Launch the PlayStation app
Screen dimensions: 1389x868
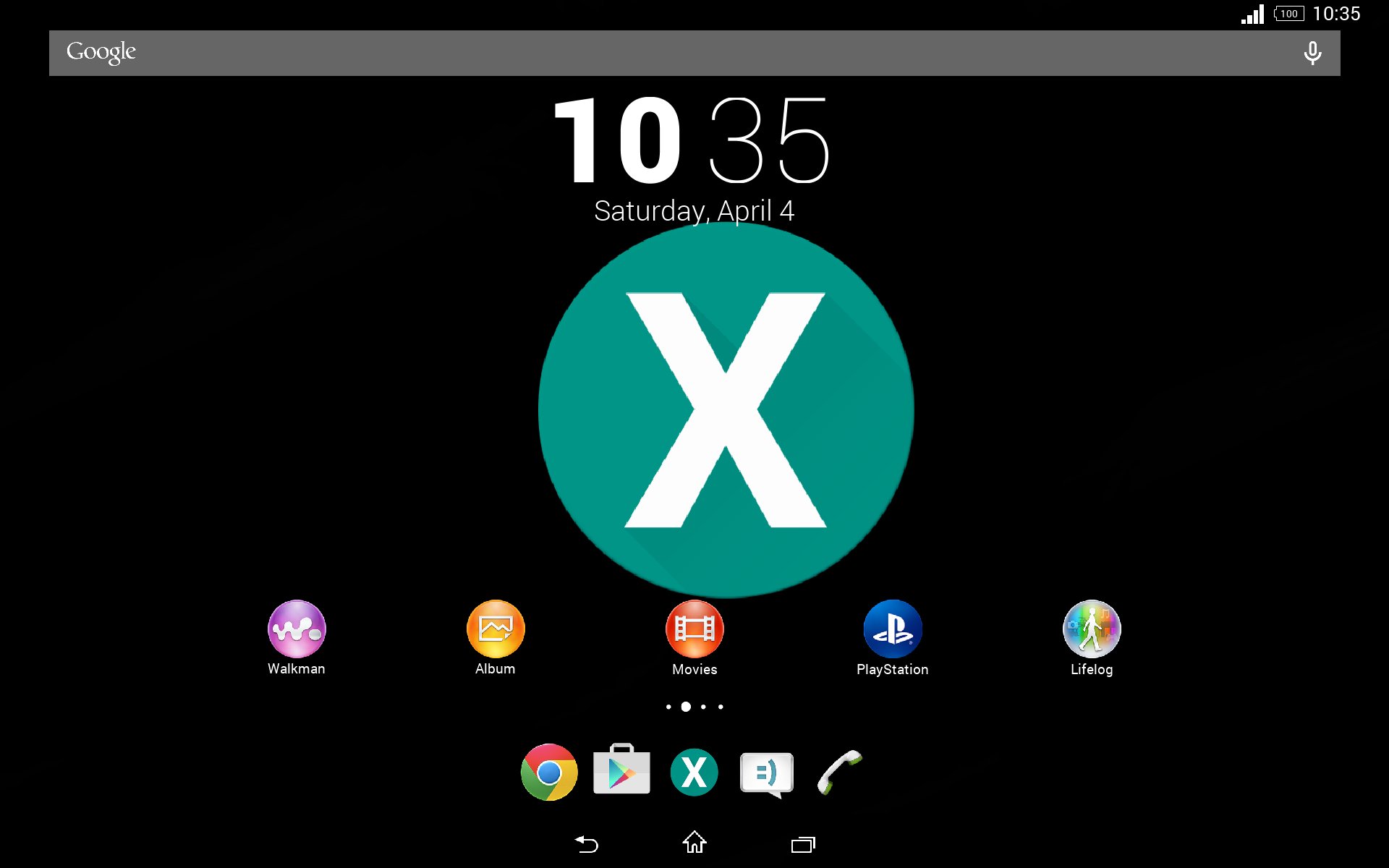[x=893, y=629]
